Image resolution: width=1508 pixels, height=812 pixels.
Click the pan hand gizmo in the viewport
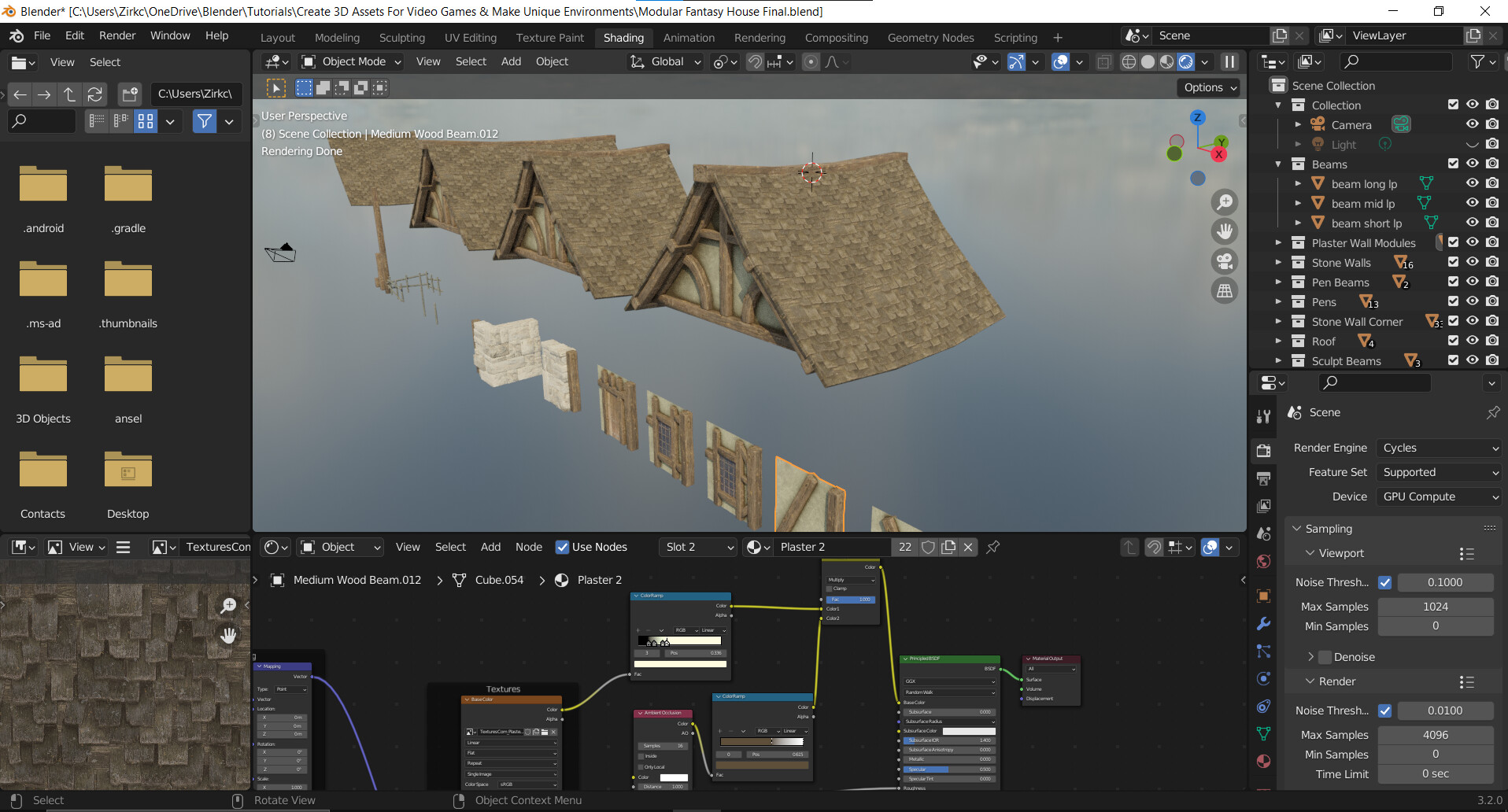tap(1225, 231)
